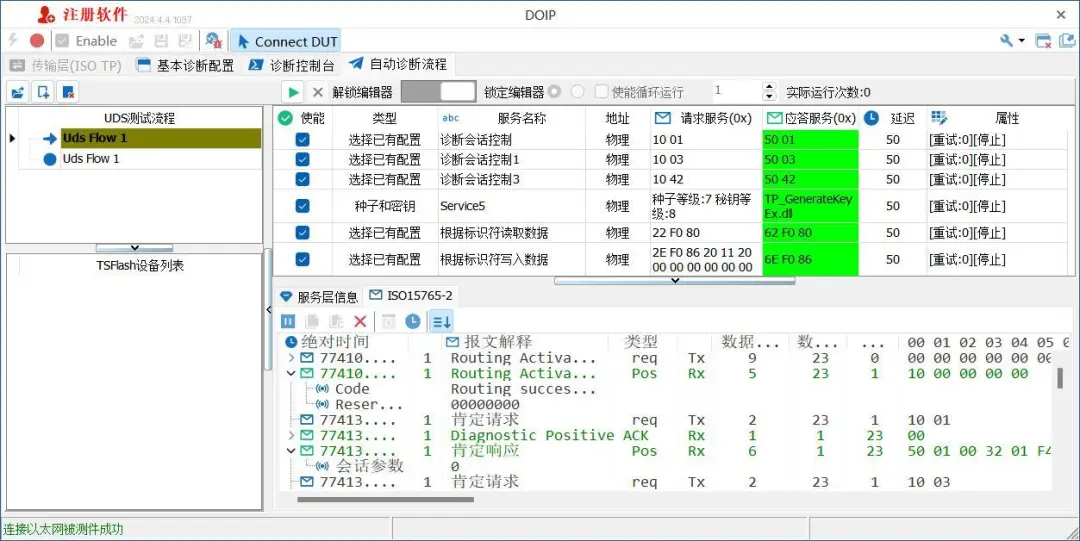
Task: Toggle the editor lock/unlock slider switch
Action: pos(438,92)
